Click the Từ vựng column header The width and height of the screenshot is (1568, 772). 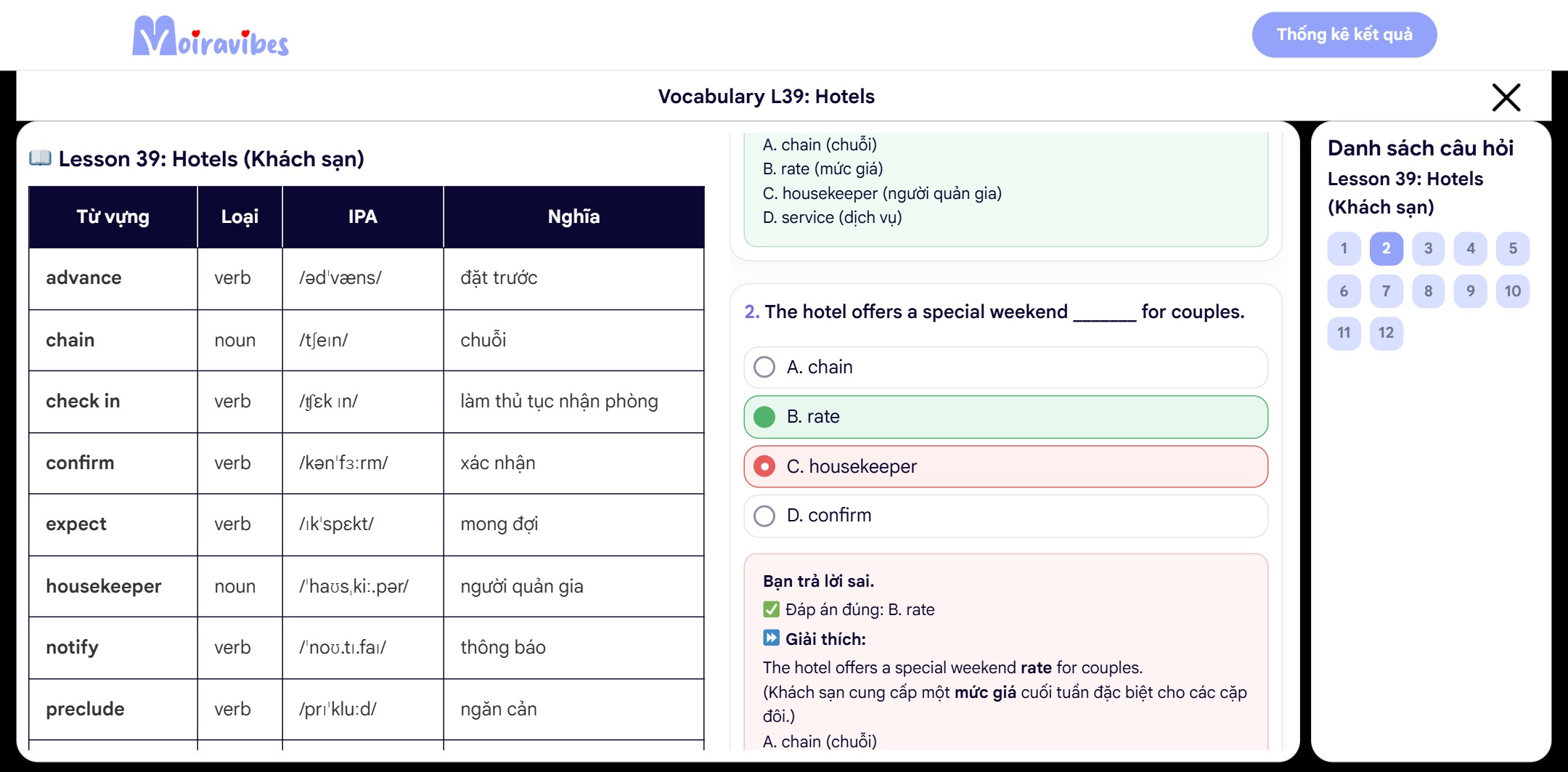(x=113, y=217)
